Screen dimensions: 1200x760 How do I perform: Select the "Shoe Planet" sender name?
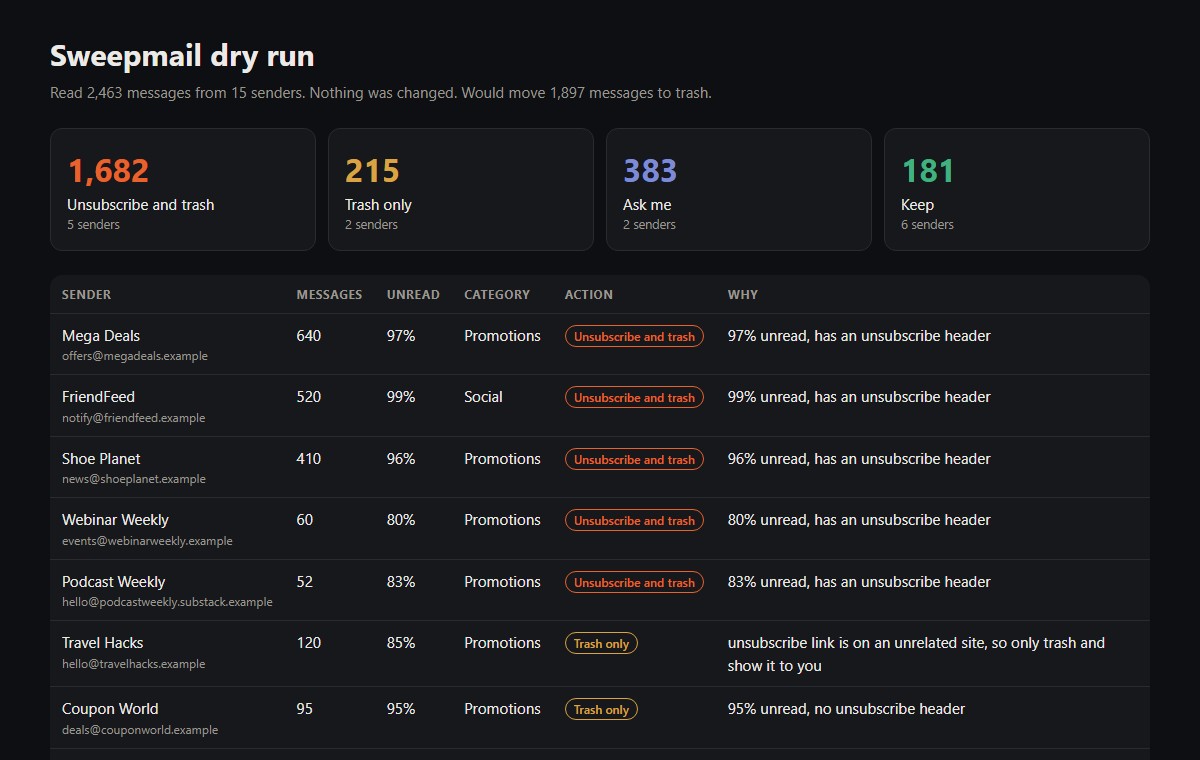click(101, 459)
